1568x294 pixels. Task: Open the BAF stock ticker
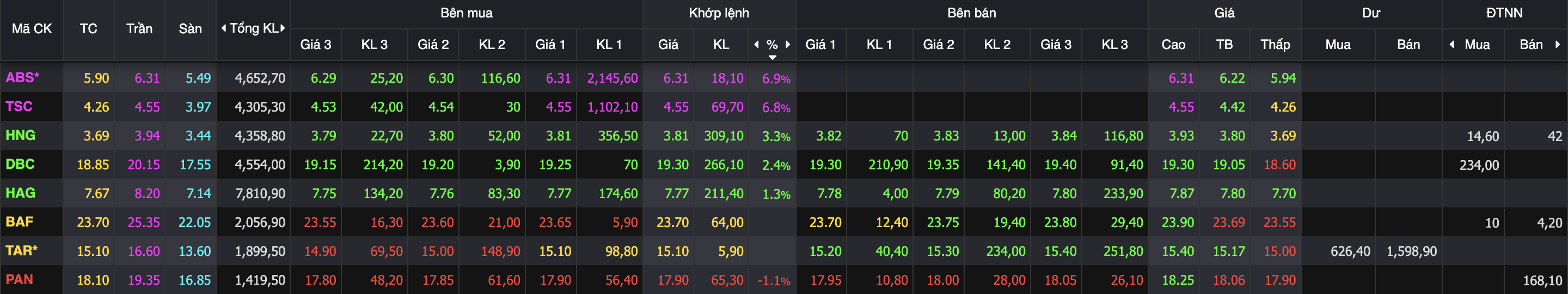click(20, 222)
